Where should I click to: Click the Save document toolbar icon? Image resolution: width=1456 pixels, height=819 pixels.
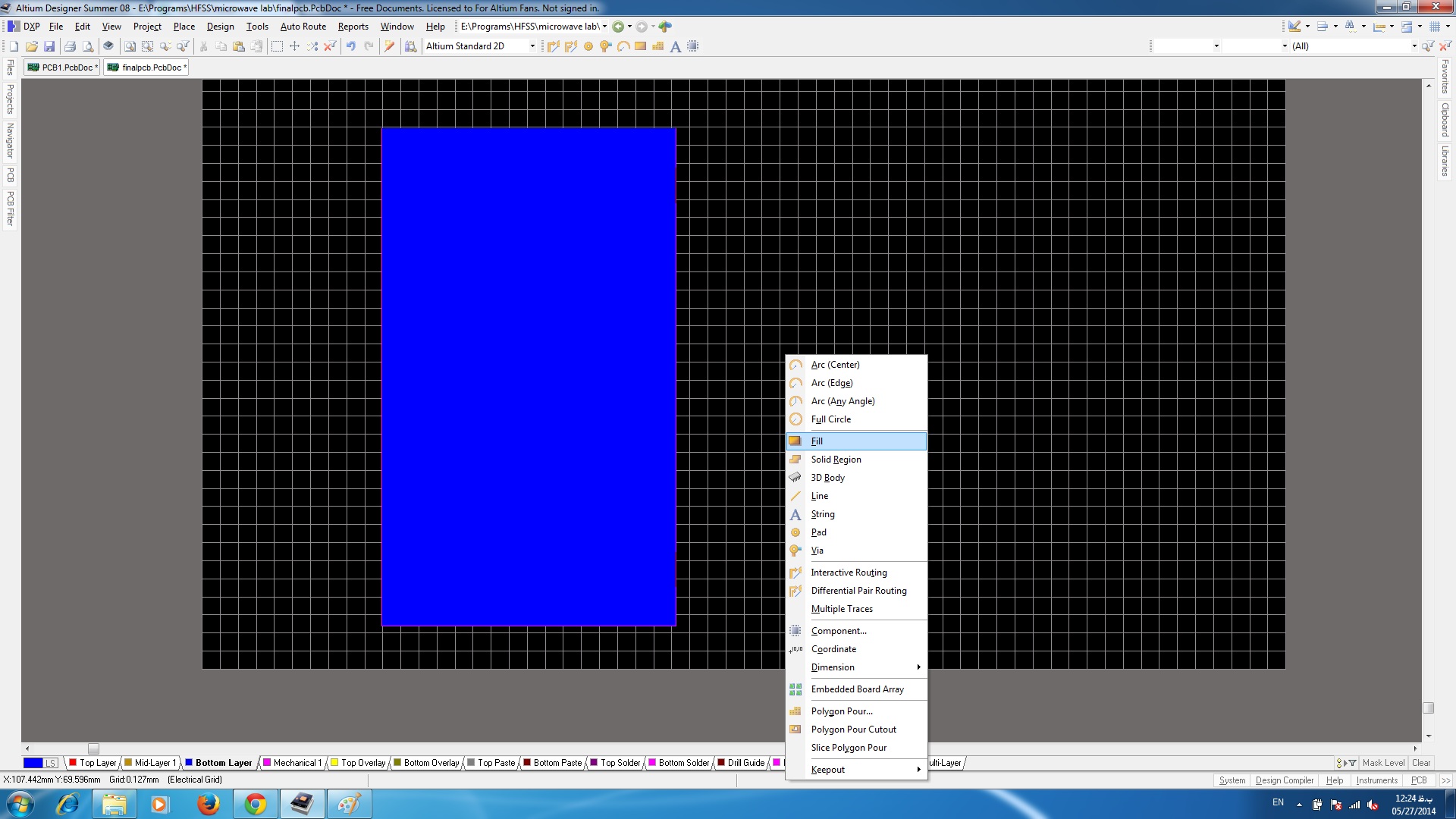pyautogui.click(x=49, y=46)
